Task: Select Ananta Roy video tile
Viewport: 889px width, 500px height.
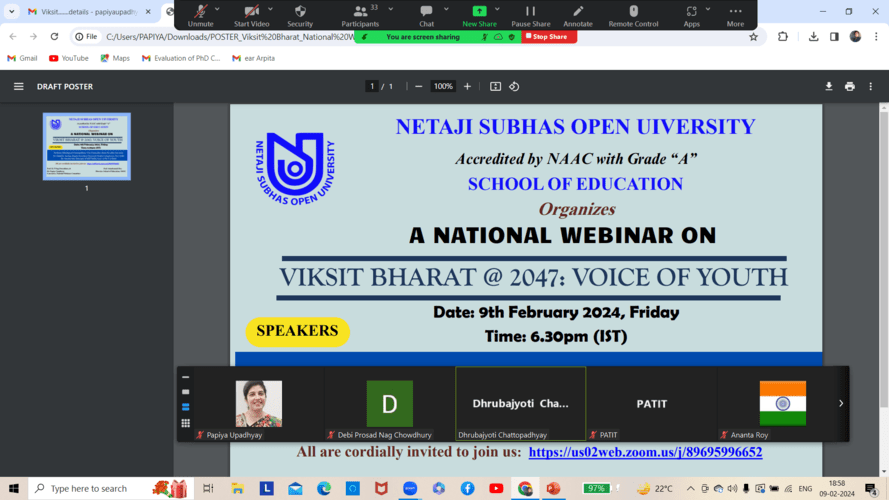Action: click(782, 404)
